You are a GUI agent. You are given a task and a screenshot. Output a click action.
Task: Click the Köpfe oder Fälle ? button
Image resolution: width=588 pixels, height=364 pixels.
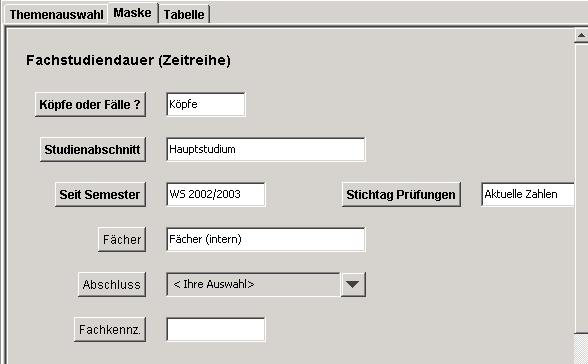pyautogui.click(x=90, y=105)
